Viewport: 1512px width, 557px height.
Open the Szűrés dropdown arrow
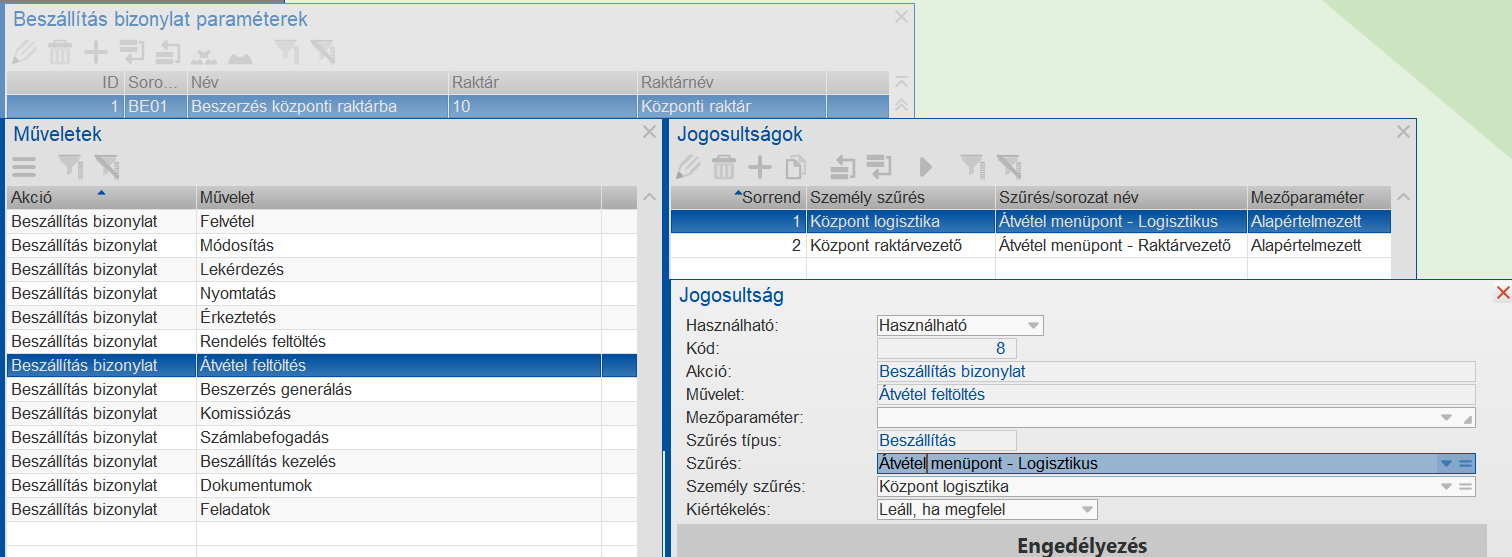tap(1446, 463)
